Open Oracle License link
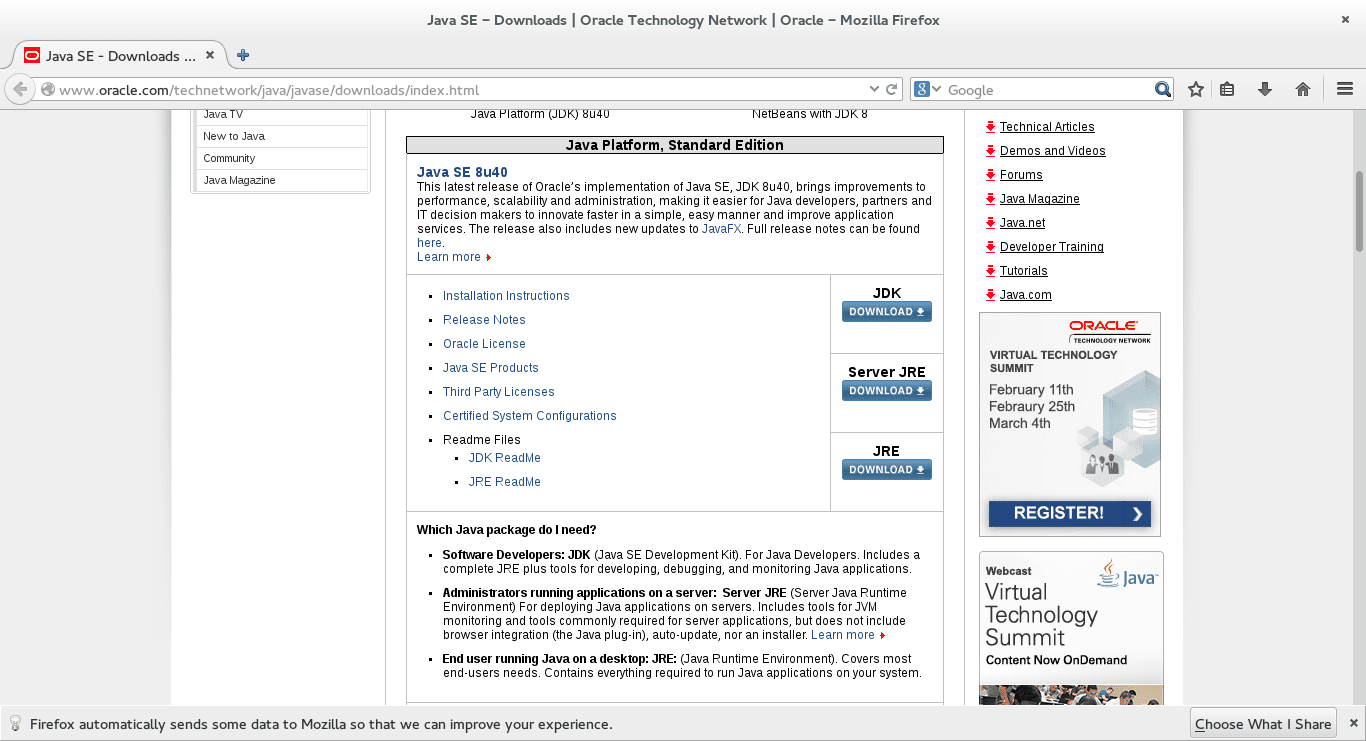 coord(484,344)
